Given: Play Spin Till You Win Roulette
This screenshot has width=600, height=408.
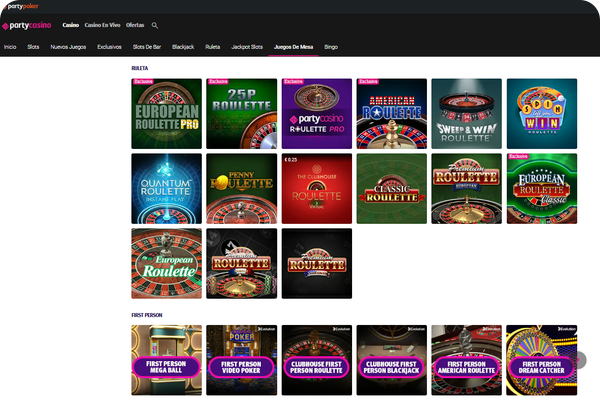Looking at the screenshot, I should [542, 114].
